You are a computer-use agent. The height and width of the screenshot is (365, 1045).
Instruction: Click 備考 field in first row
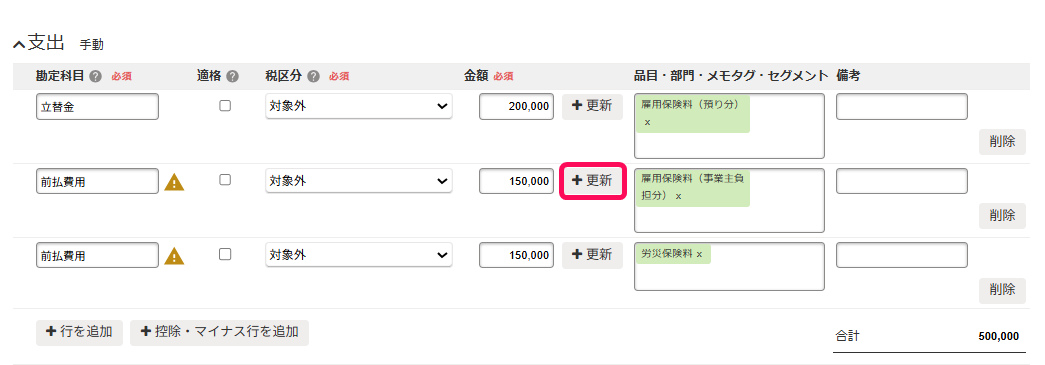(x=902, y=107)
